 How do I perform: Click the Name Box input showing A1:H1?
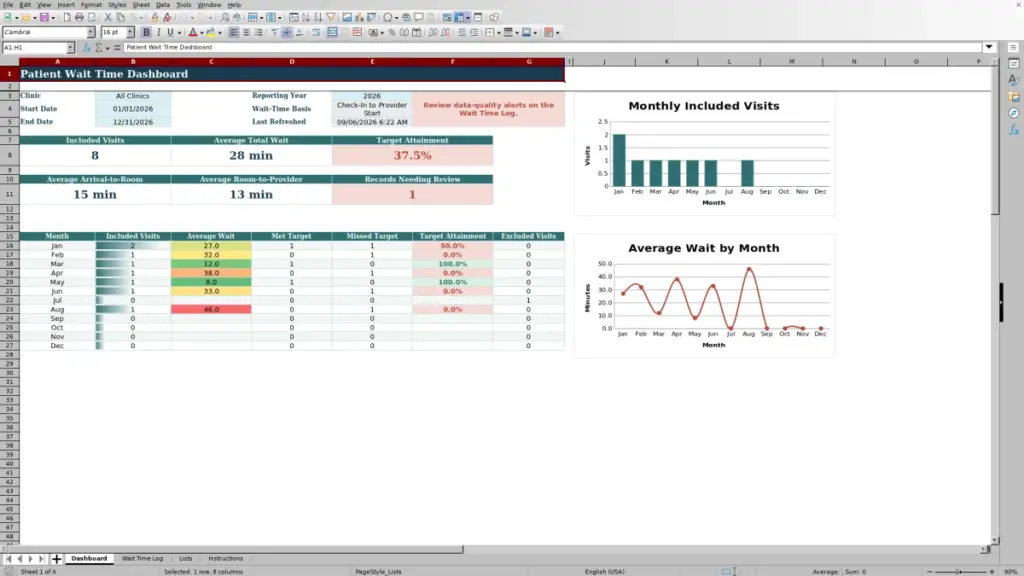coord(34,47)
